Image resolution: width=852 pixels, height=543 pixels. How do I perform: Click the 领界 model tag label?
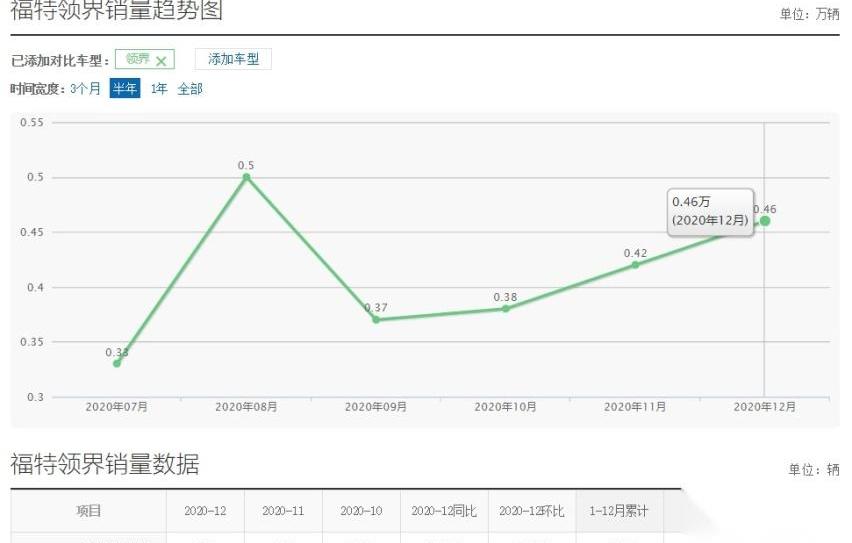[x=137, y=58]
